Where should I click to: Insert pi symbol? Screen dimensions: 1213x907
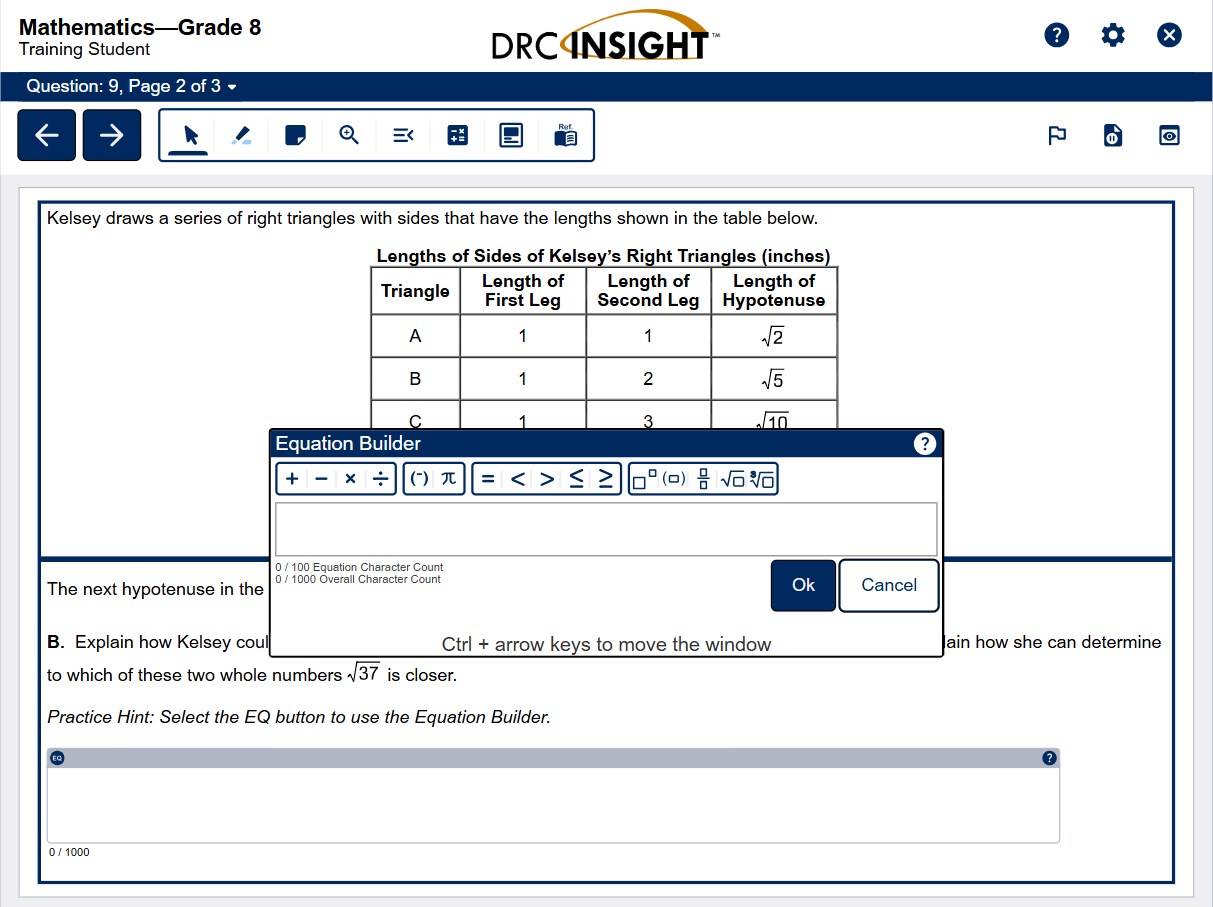pyautogui.click(x=448, y=479)
